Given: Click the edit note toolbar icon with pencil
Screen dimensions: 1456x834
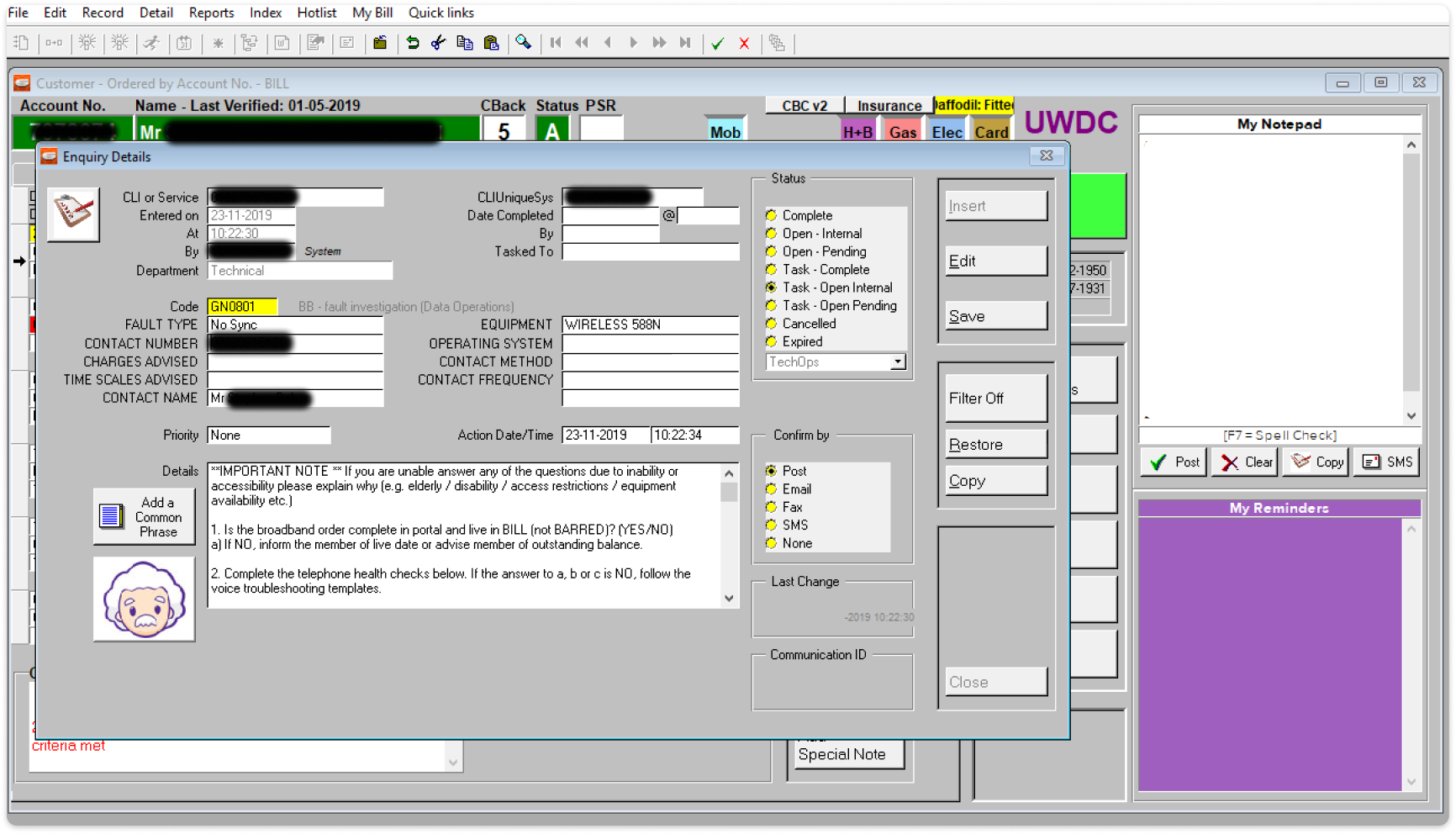Looking at the screenshot, I should tap(315, 43).
